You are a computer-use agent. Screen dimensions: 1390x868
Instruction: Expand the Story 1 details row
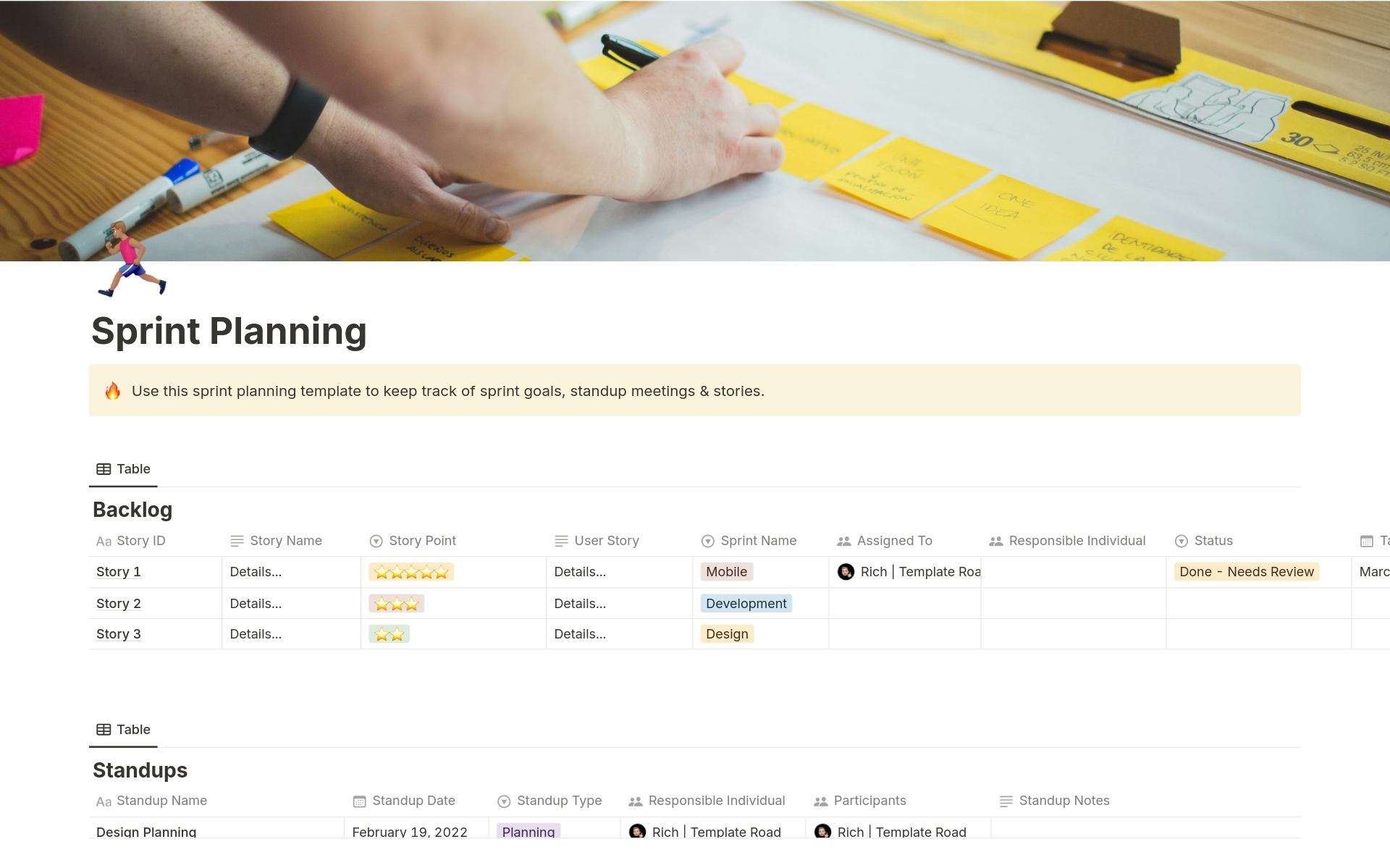pos(119,572)
